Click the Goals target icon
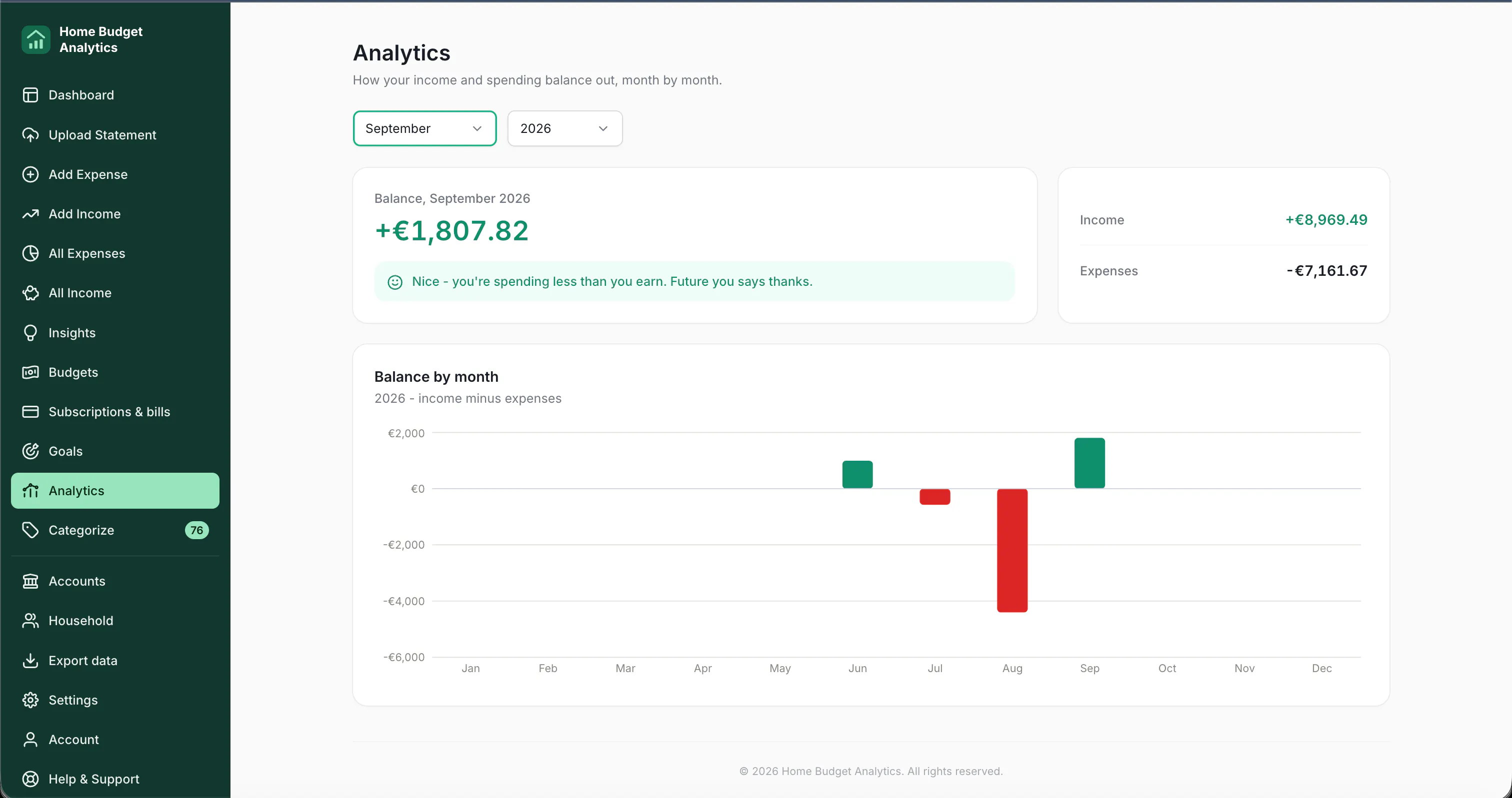The height and width of the screenshot is (798, 1512). pyautogui.click(x=30, y=451)
